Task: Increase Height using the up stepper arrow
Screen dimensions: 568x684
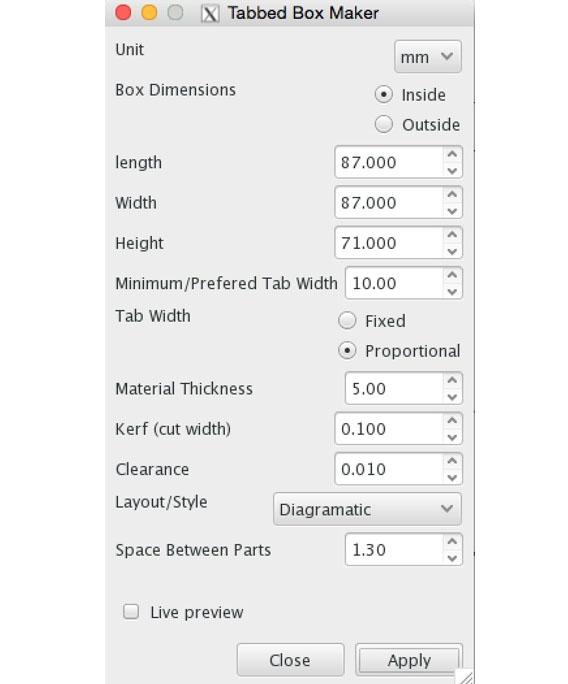Action: click(452, 235)
